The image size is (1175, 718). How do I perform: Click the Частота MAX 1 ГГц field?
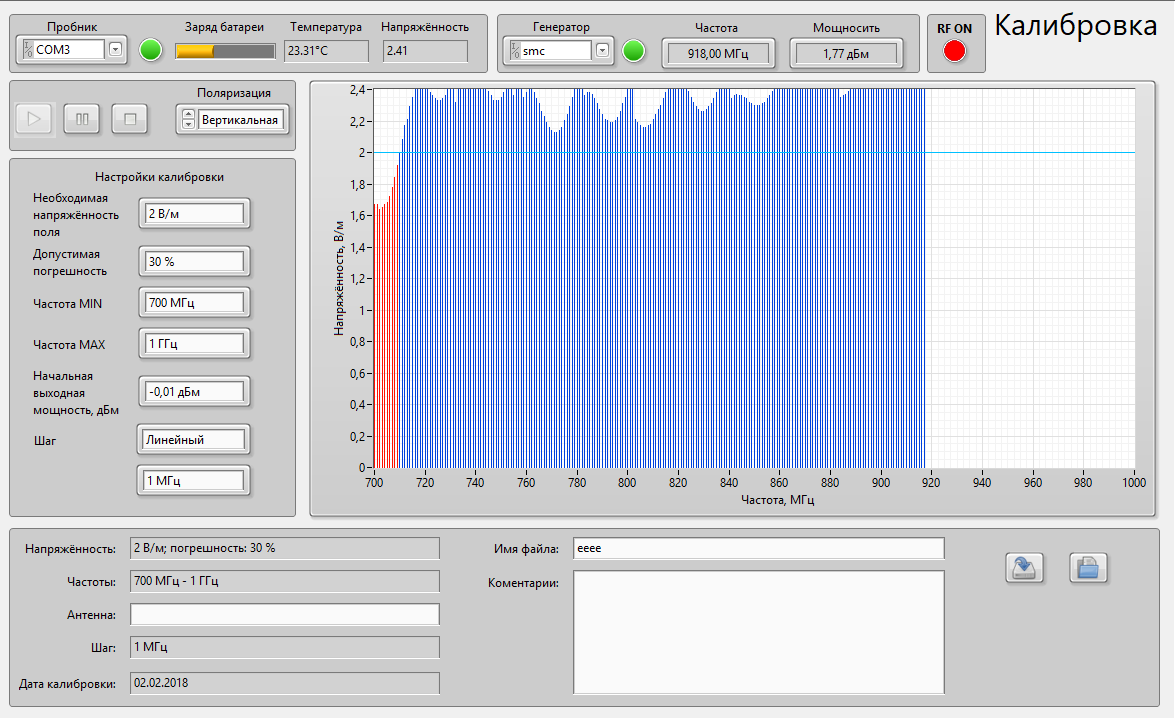(194, 344)
